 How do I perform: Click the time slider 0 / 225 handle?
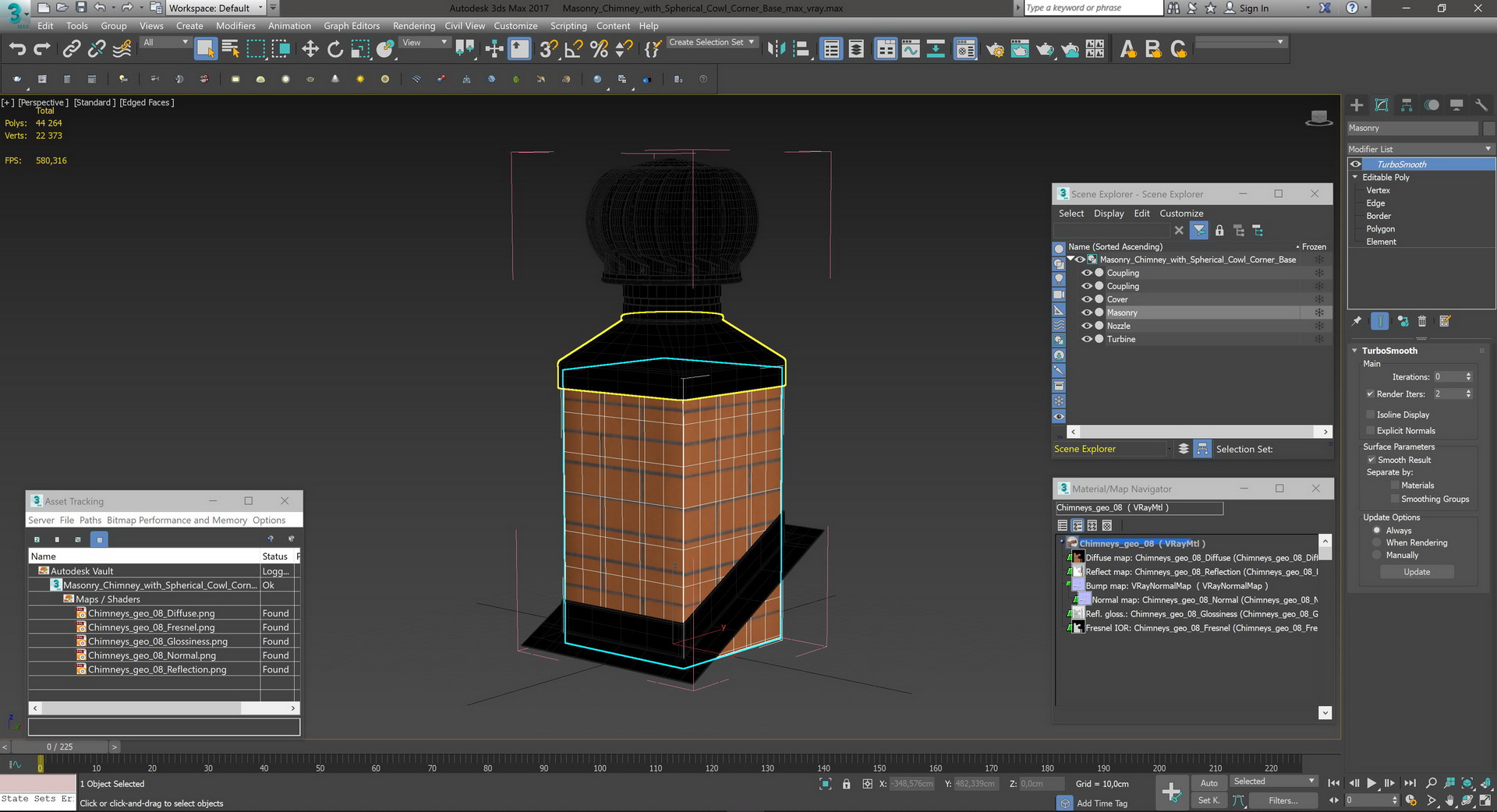click(60, 747)
